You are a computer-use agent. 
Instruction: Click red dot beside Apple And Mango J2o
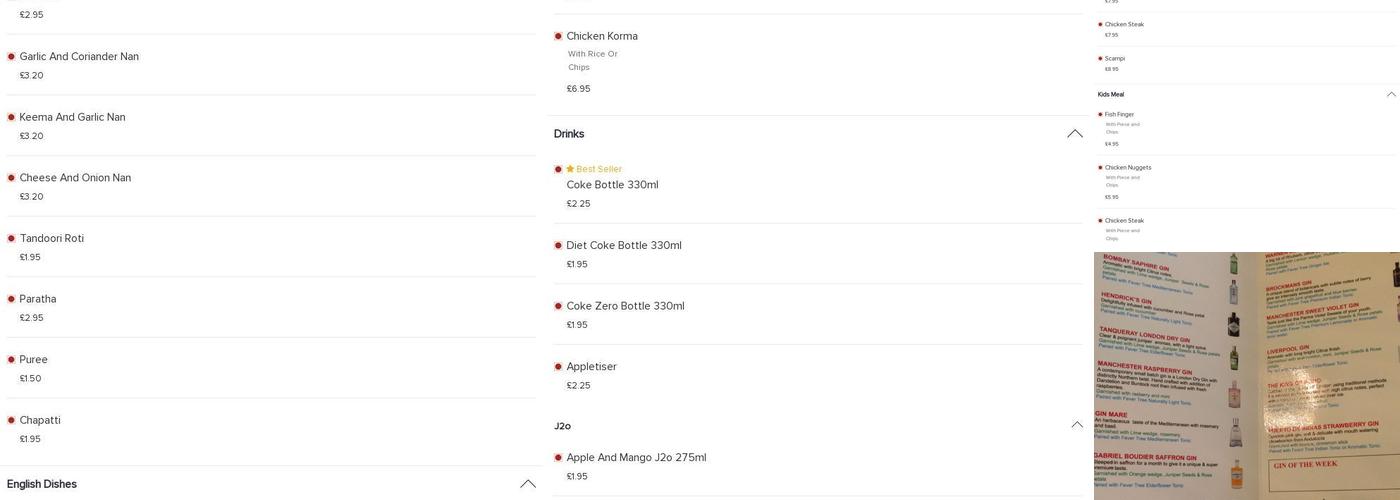point(558,458)
